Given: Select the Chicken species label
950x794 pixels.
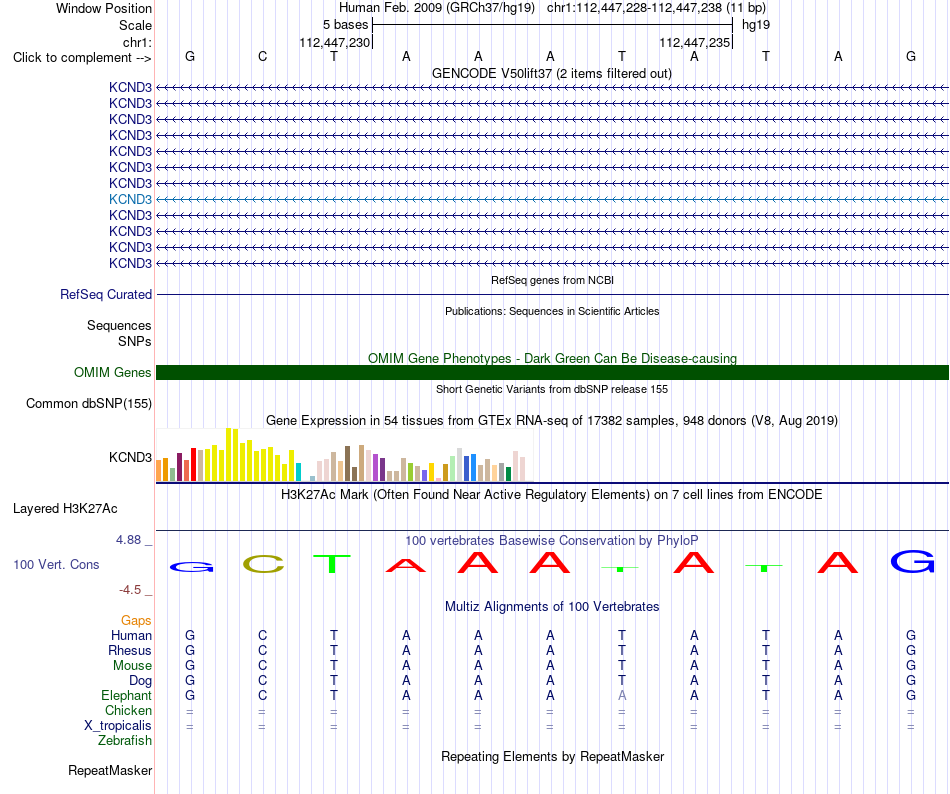Looking at the screenshot, I should 128,710.
